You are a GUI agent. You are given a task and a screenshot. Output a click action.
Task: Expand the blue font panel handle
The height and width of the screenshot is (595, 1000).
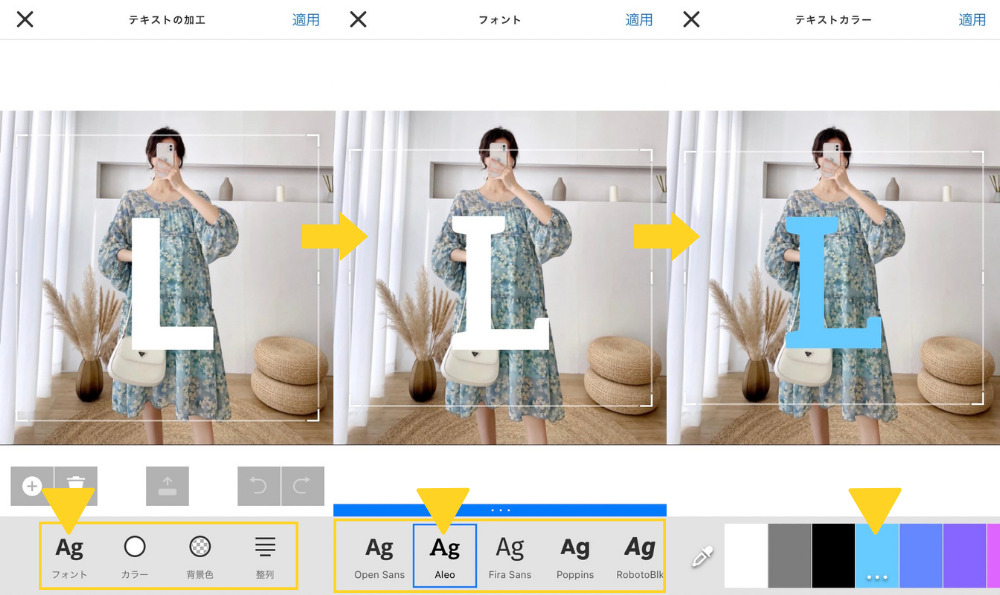(500, 510)
